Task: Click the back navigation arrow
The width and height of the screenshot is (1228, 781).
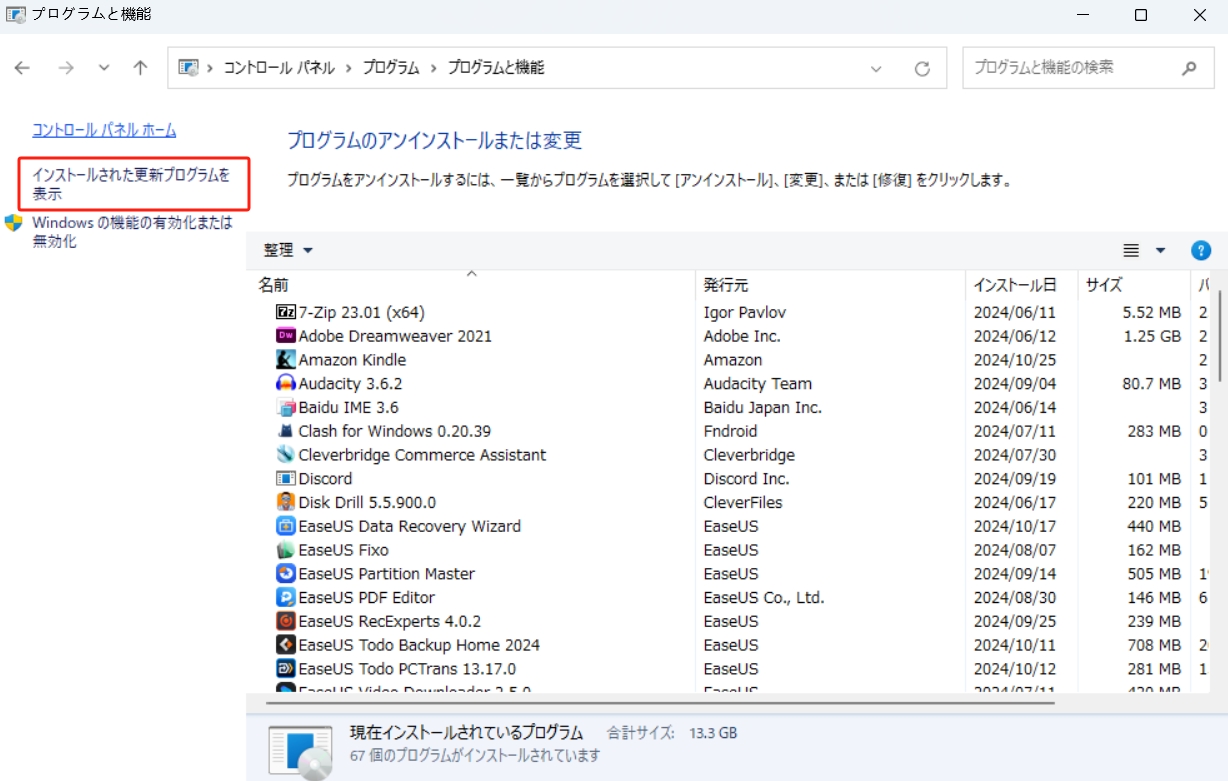Action: tap(22, 68)
